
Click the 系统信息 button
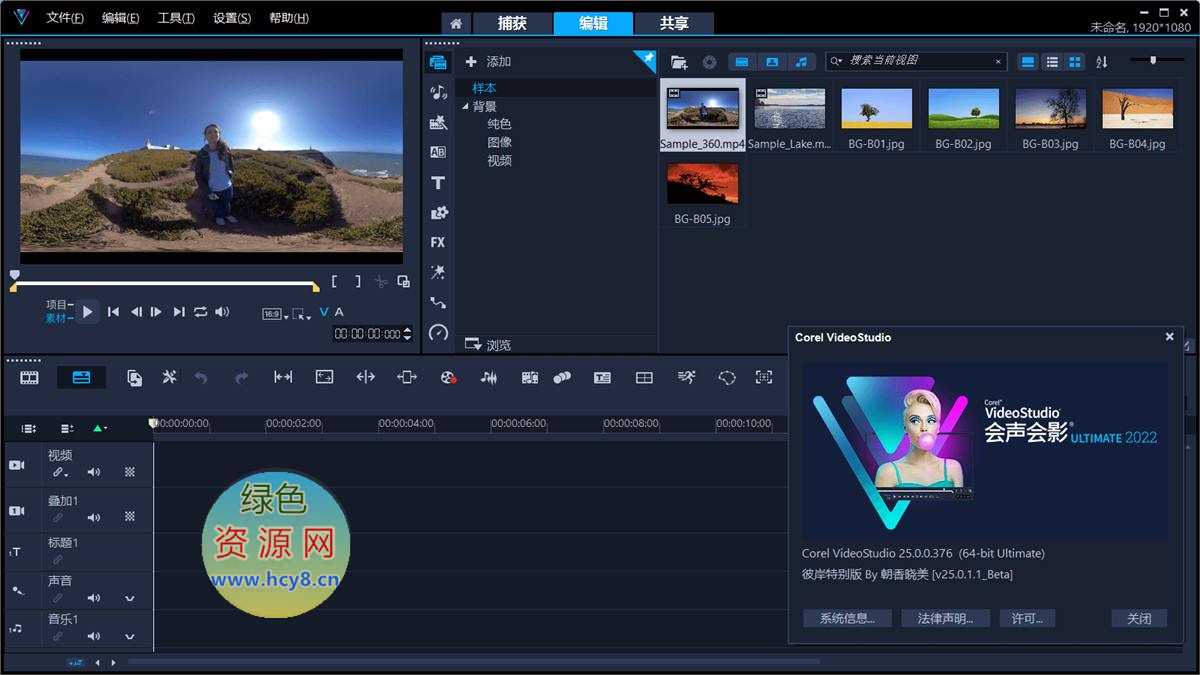click(x=847, y=619)
